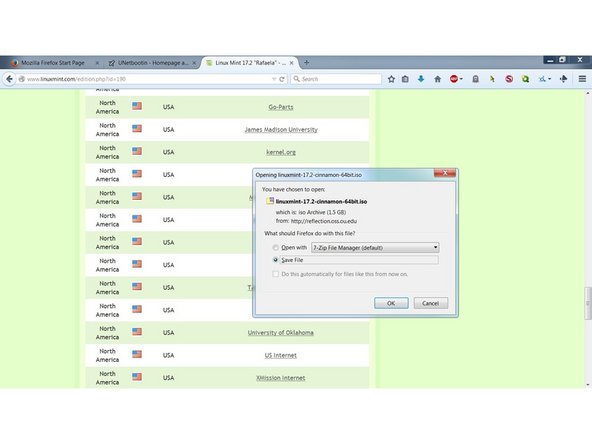This screenshot has width=592, height=444.
Task: Open a new tab with plus button
Action: [307, 63]
